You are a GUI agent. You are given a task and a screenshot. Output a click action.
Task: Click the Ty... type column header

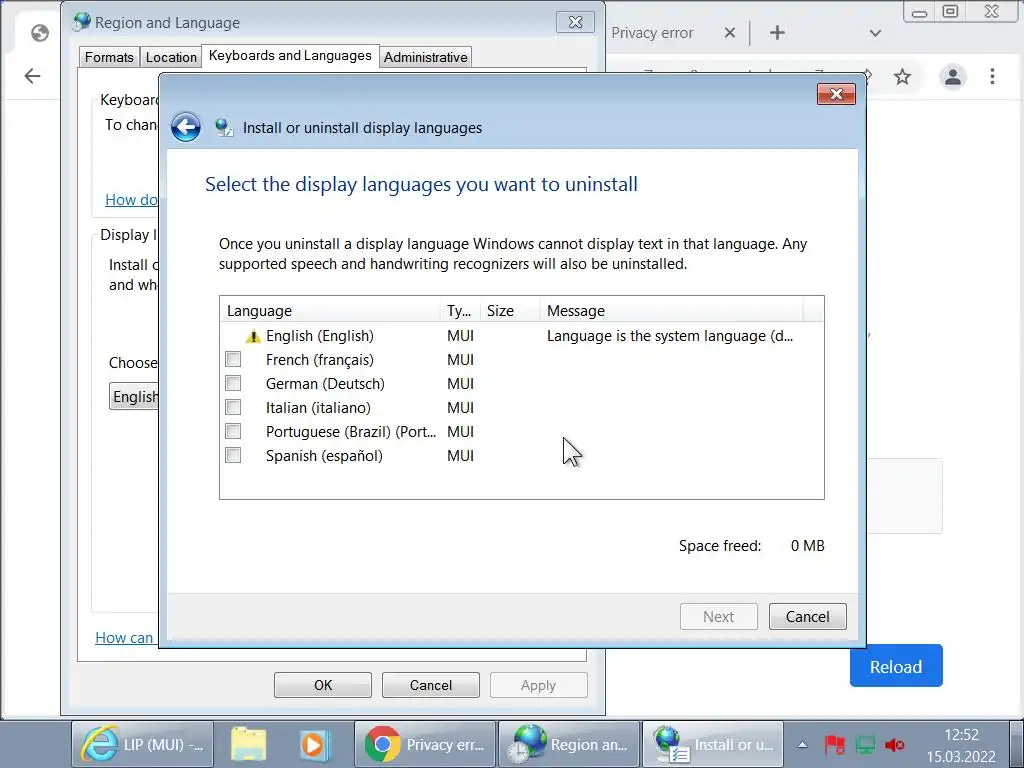460,311
